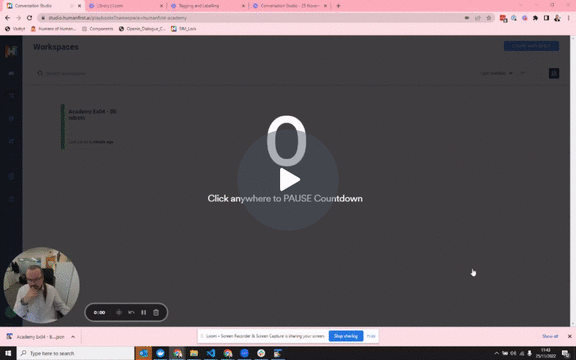Screen dimensions: 576x360
Task: Click the red extension icon in the toolbar
Action: click(503, 18)
